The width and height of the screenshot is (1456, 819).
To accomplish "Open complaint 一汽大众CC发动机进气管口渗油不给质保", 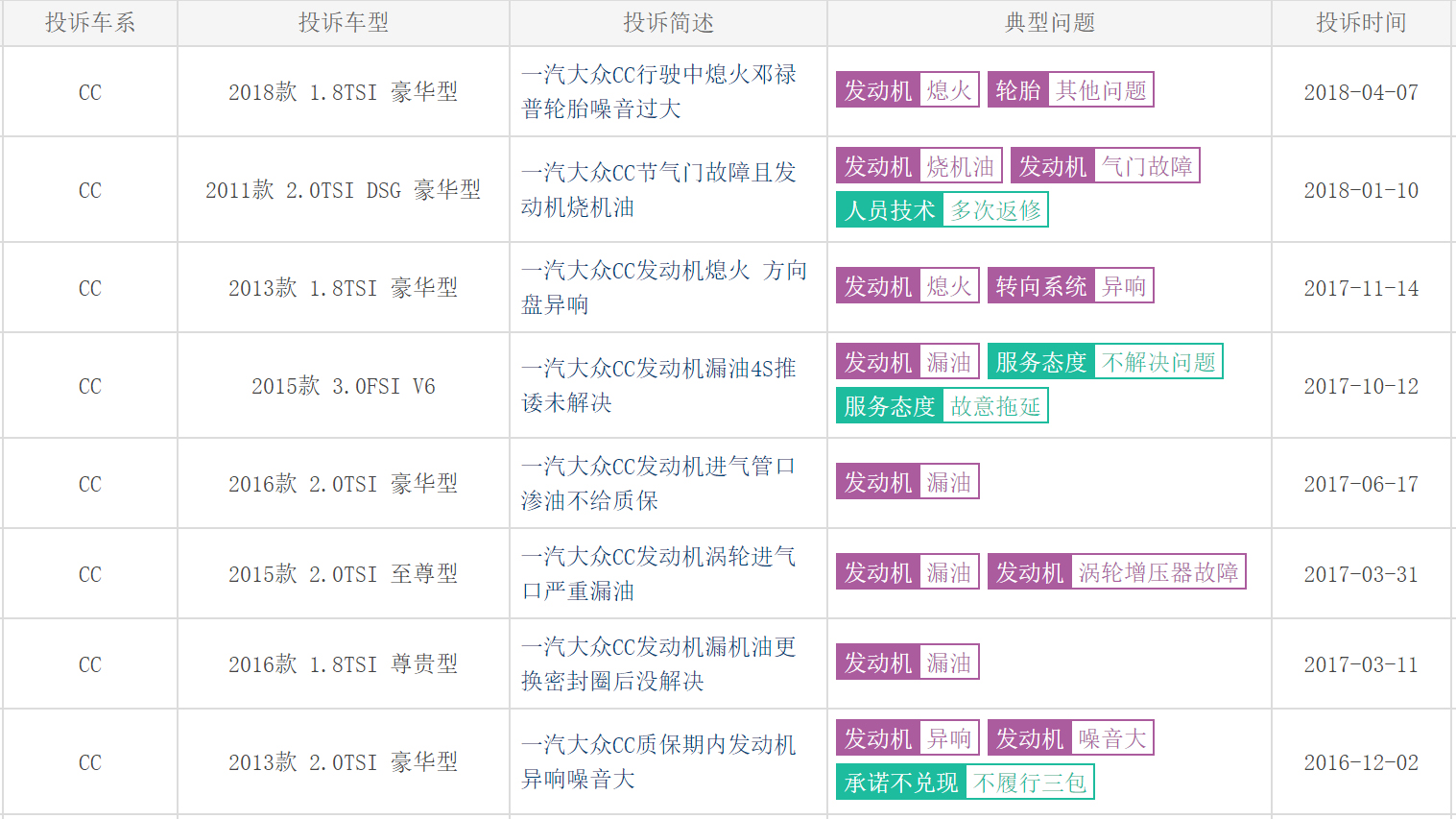I will pyautogui.click(x=659, y=483).
